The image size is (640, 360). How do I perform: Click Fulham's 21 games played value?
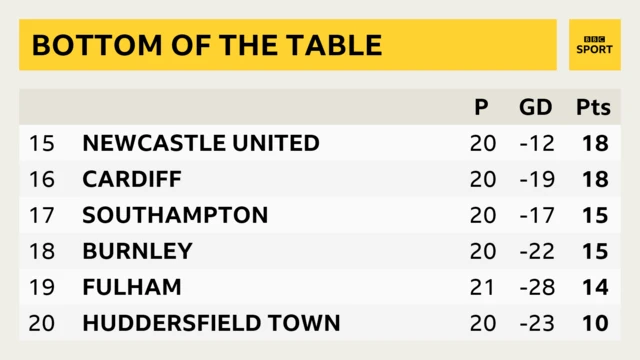point(482,287)
